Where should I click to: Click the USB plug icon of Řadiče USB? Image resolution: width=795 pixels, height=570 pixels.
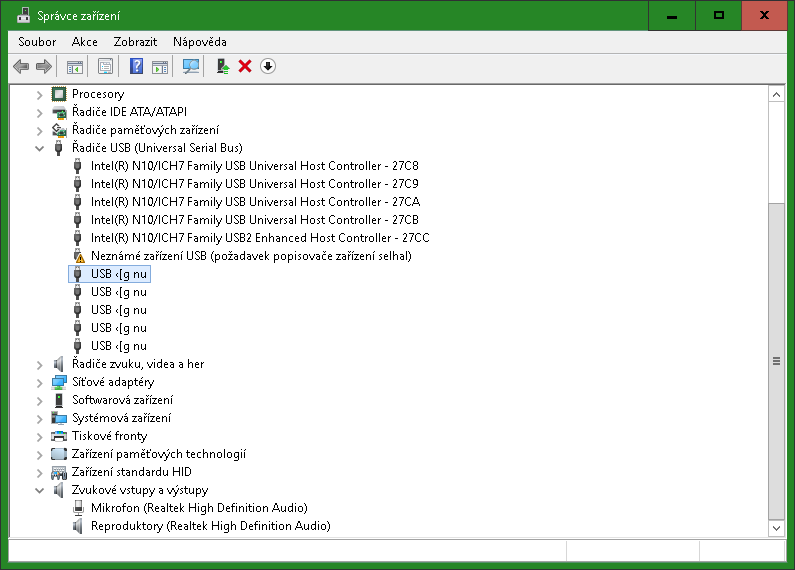click(x=59, y=148)
